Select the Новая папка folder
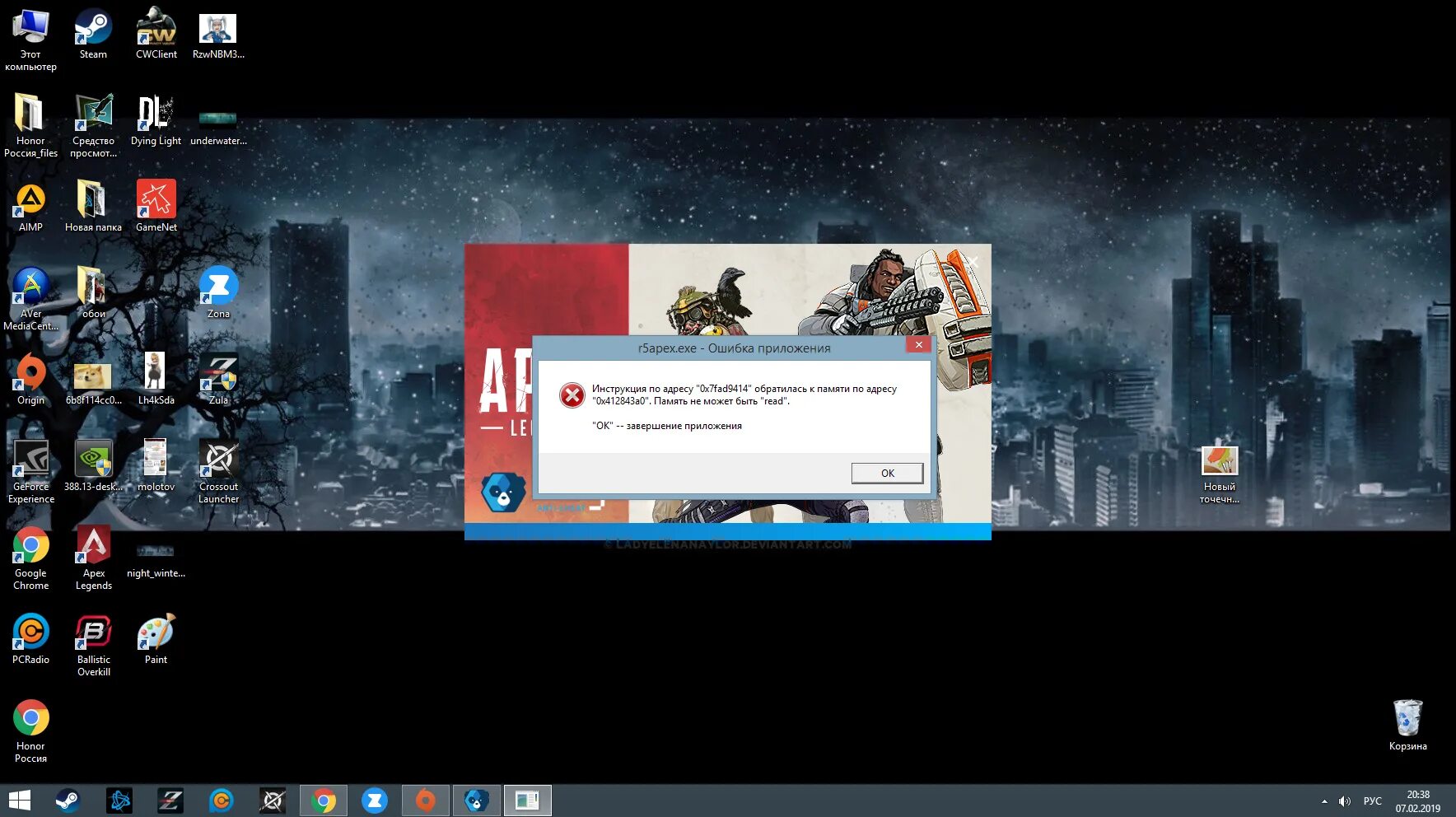 pos(93,207)
